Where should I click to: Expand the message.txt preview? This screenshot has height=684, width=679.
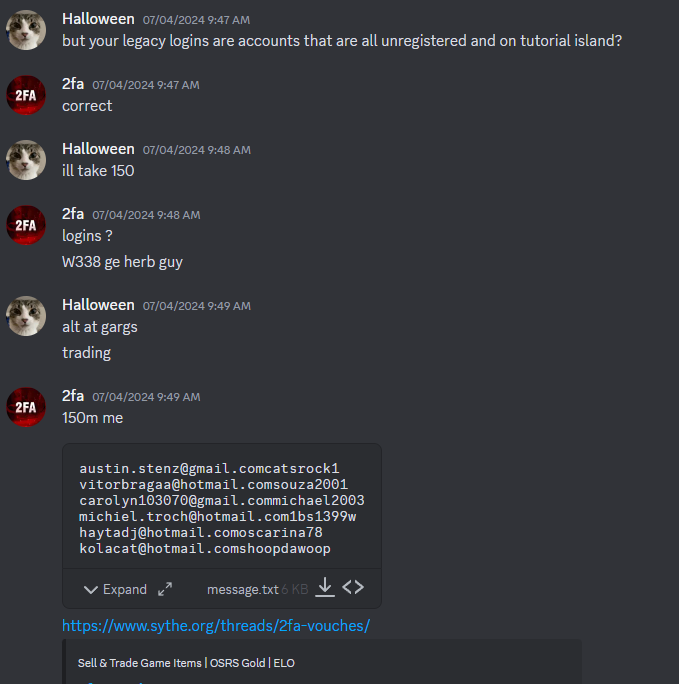[x=116, y=589]
